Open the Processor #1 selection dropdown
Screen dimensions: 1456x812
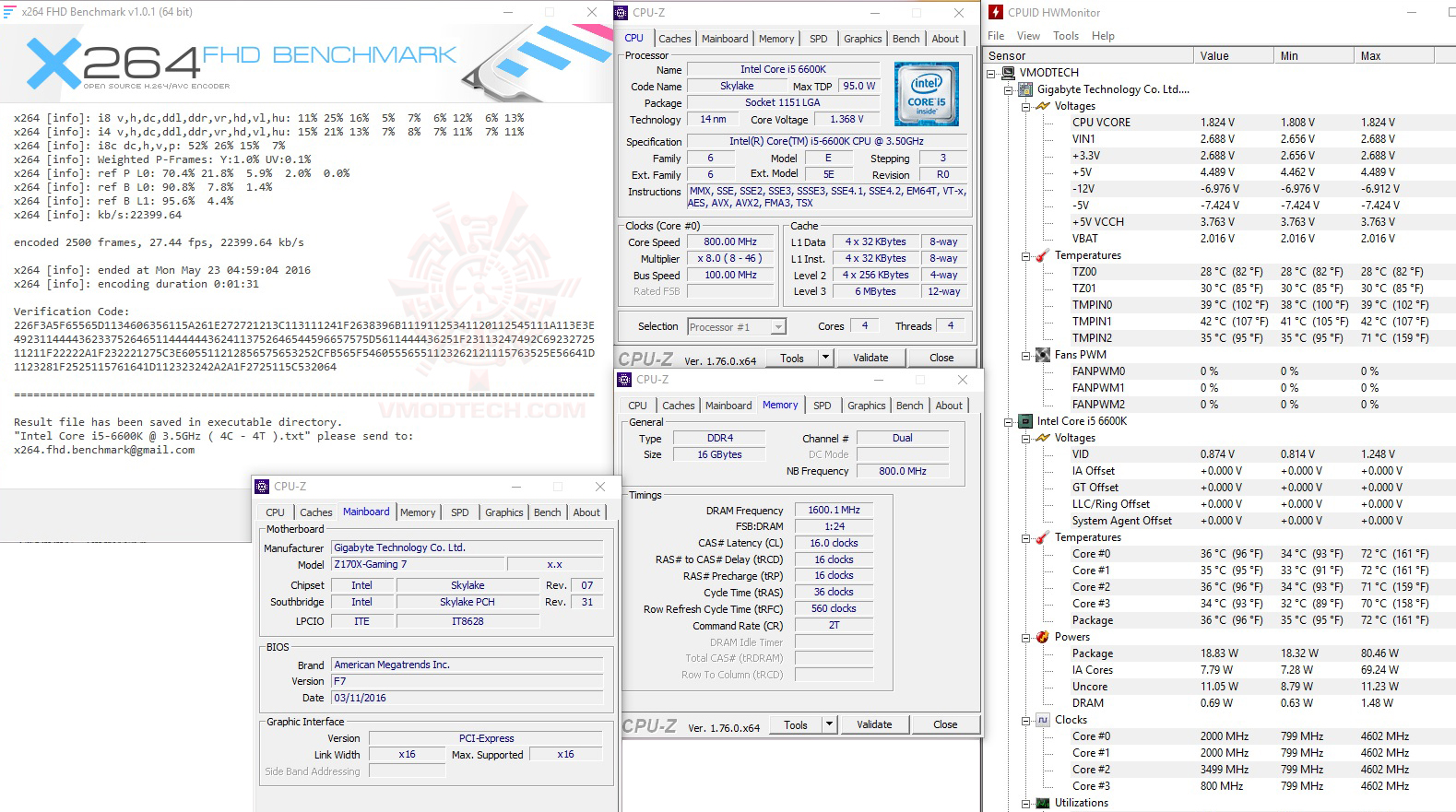coord(778,326)
